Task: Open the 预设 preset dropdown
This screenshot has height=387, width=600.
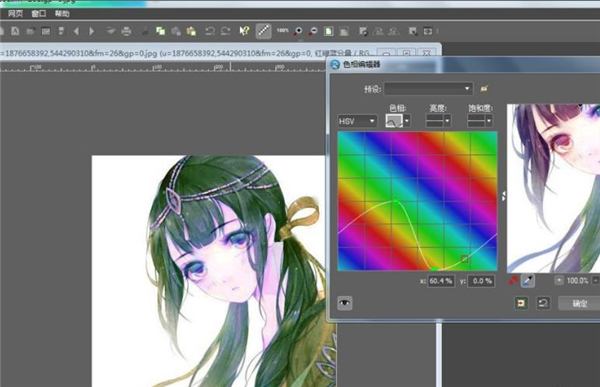Action: pos(428,89)
